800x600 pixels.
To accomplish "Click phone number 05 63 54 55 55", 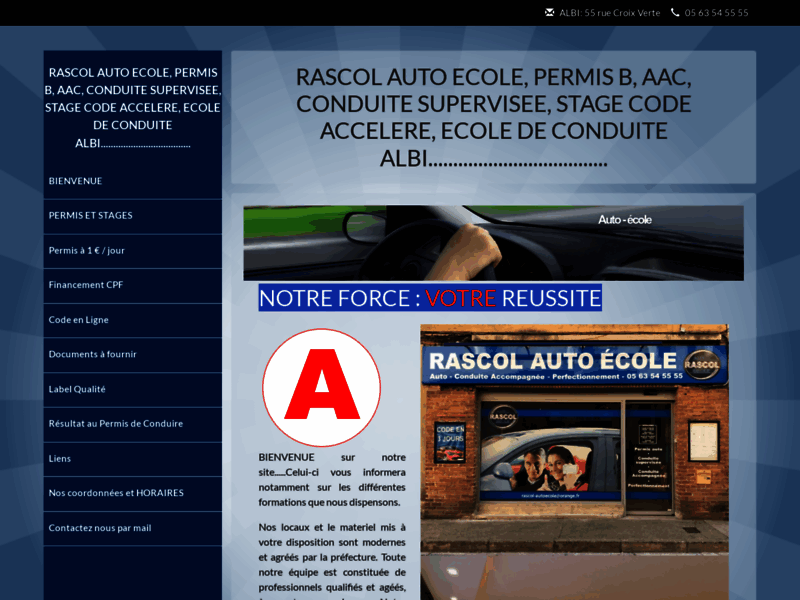I will (716, 13).
